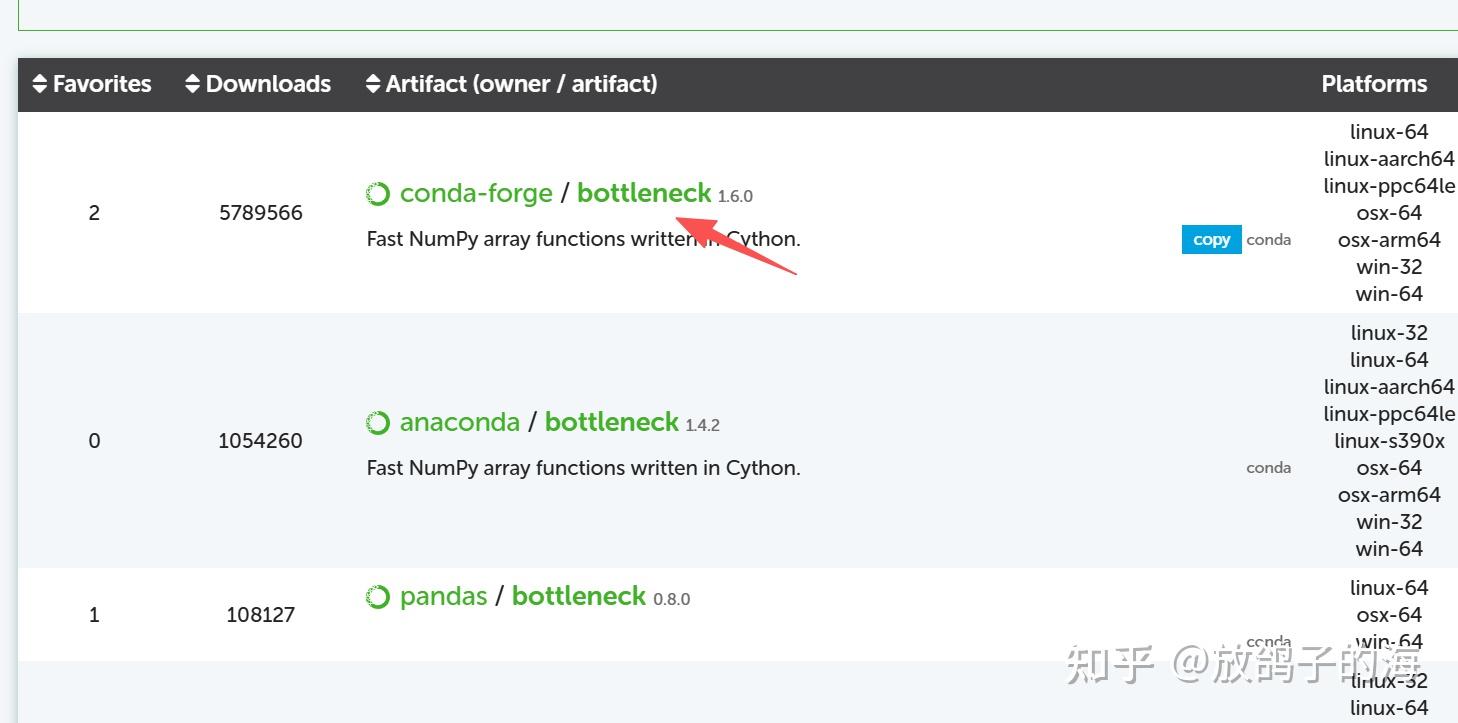
Task: Click linux-s390x platform in anaconda row
Action: click(x=1389, y=441)
